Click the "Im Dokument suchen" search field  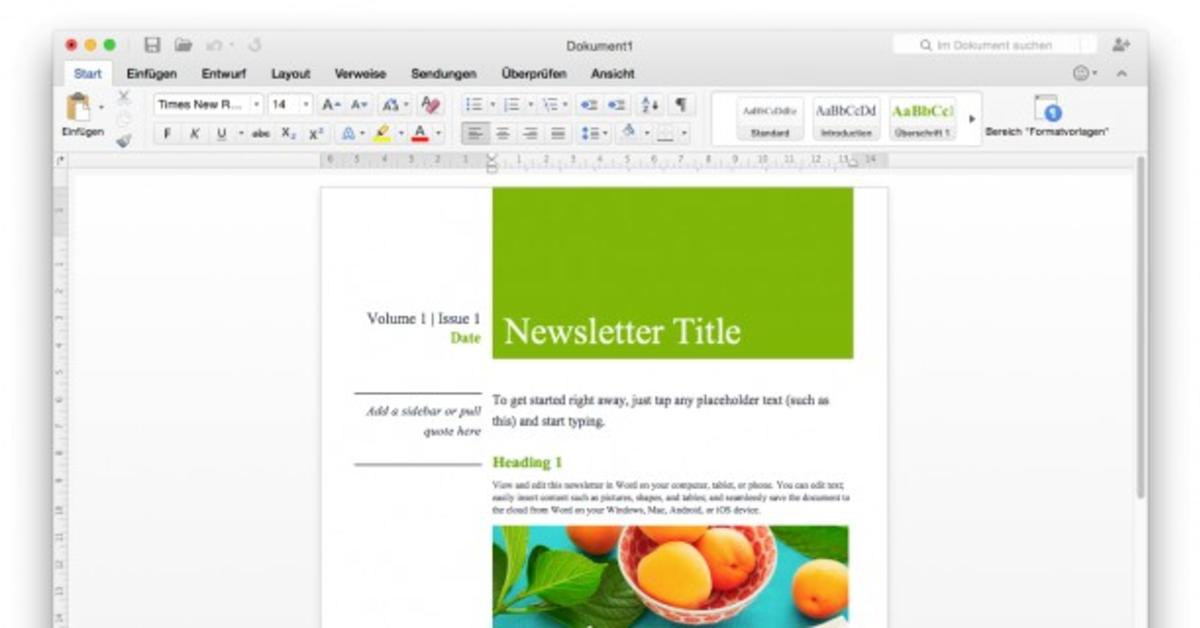point(995,45)
